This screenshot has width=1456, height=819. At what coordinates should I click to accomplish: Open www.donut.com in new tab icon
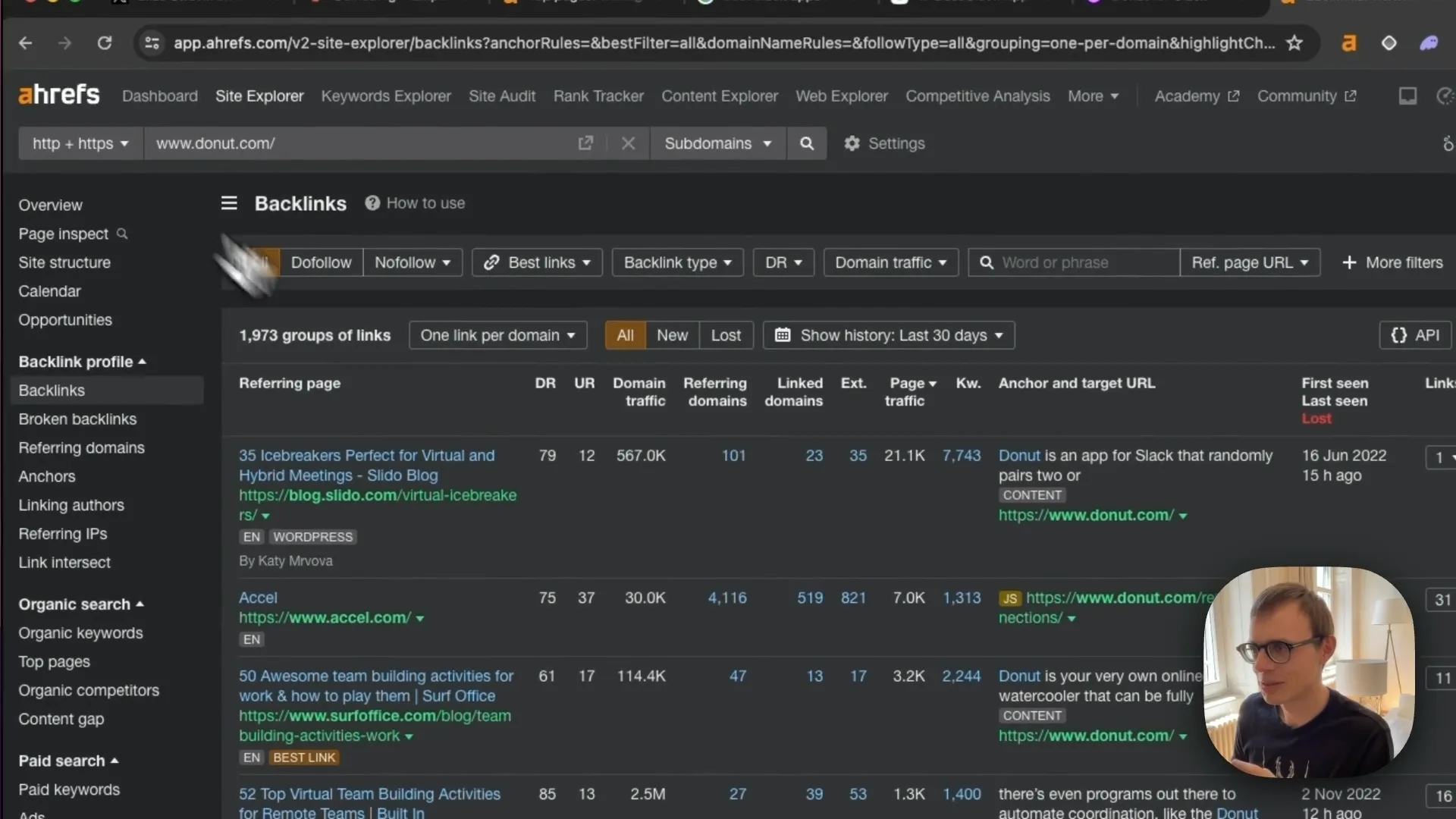585,143
